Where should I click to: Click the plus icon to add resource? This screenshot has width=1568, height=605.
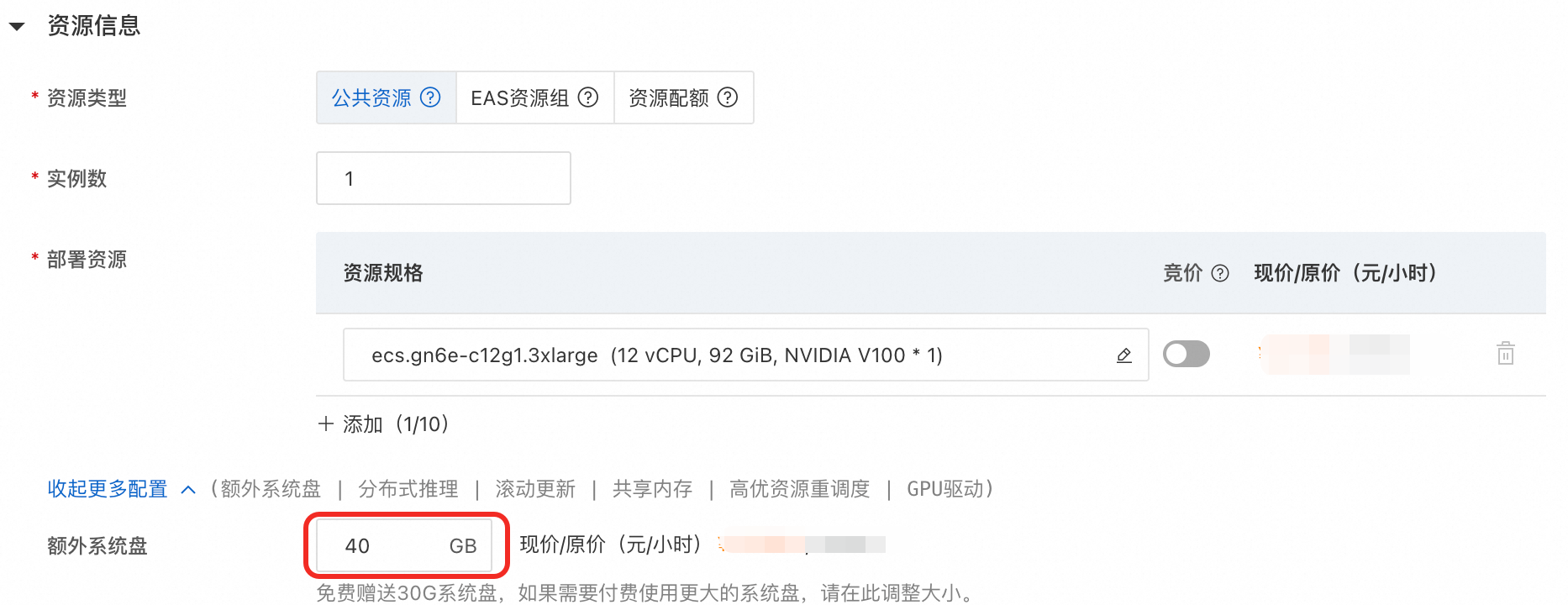tap(326, 423)
